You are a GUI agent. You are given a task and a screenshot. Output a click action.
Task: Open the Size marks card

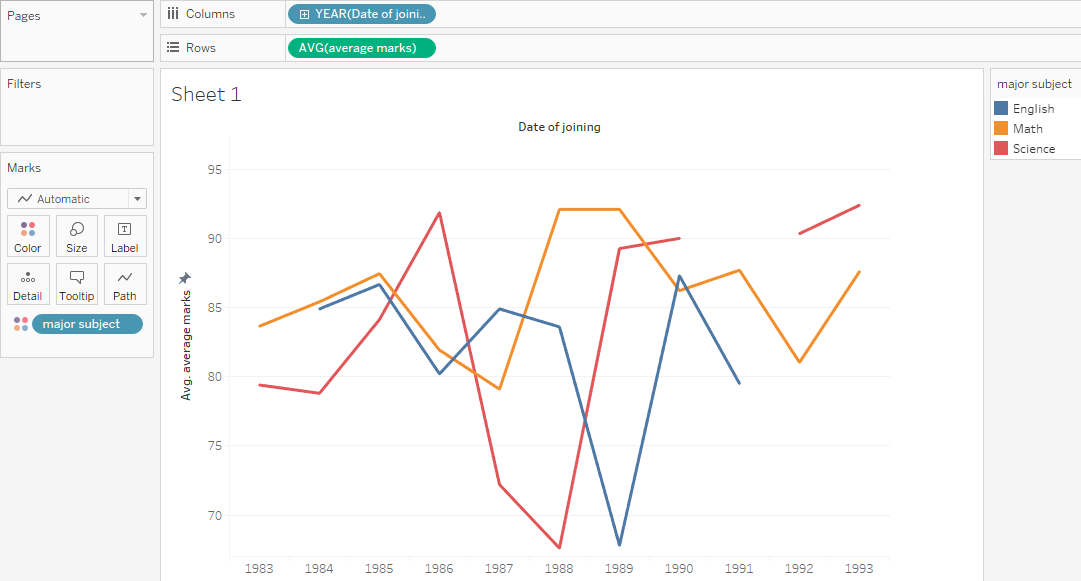77,236
